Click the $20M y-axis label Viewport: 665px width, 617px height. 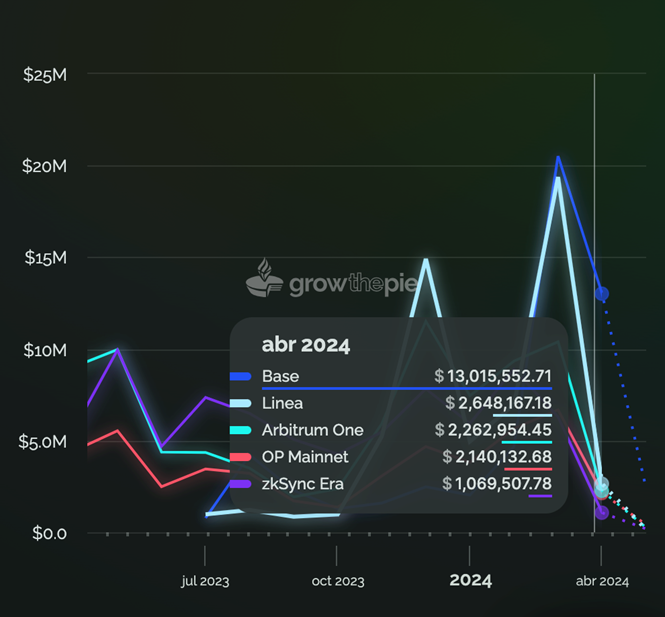coord(45,166)
